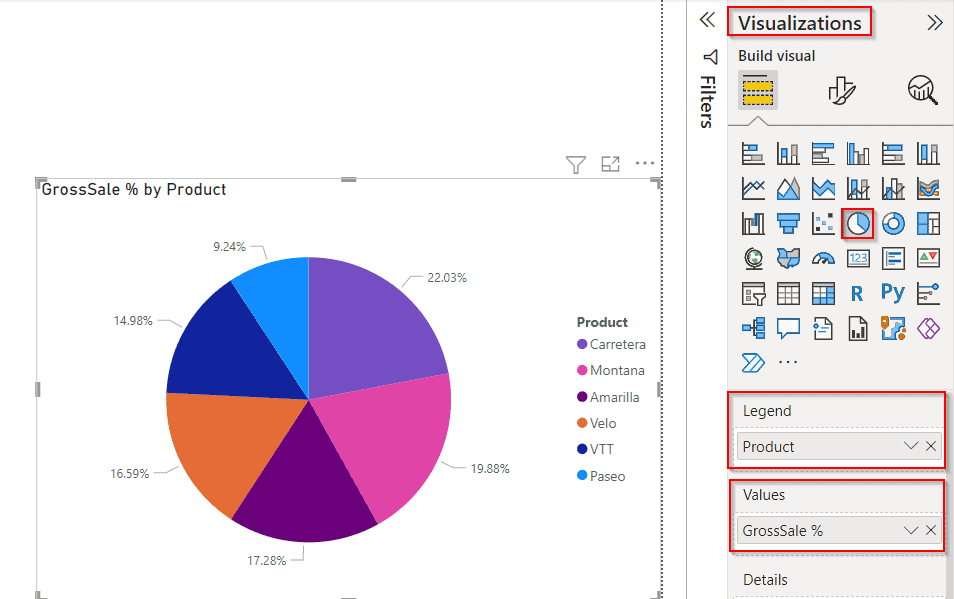Viewport: 954px width, 599px height.
Task: Select the line chart visual
Action: click(x=753, y=189)
